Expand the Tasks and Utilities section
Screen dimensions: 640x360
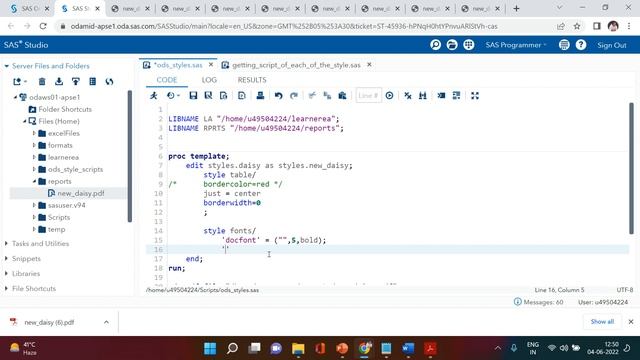[7, 244]
